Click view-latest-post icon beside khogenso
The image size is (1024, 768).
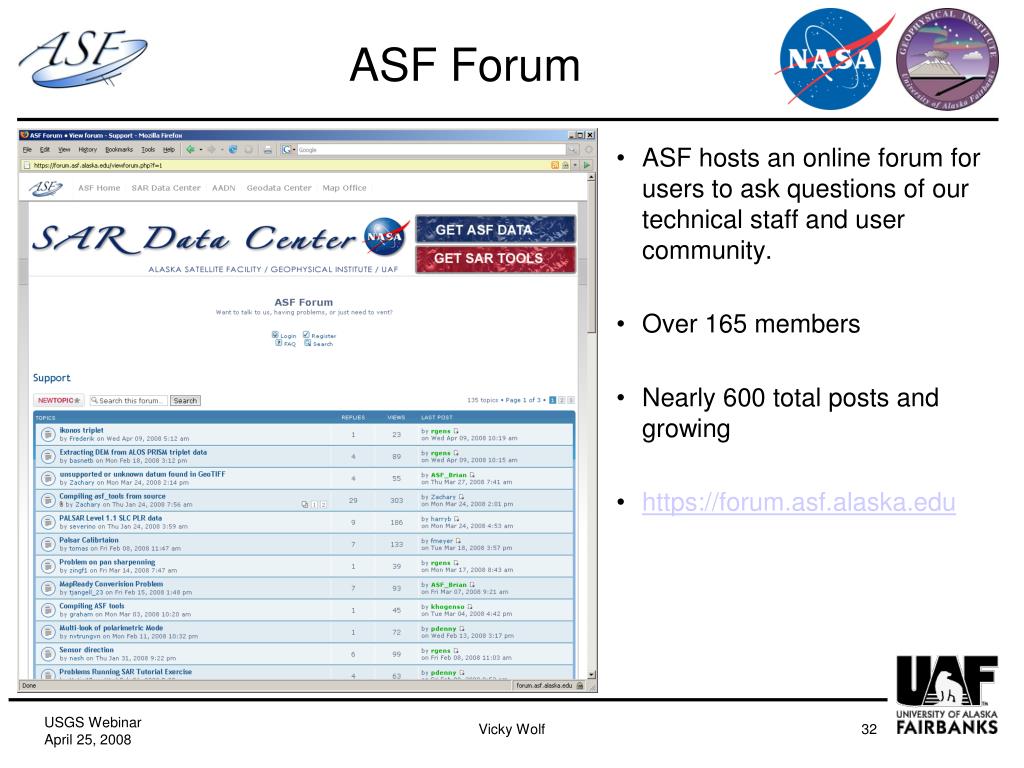470,607
